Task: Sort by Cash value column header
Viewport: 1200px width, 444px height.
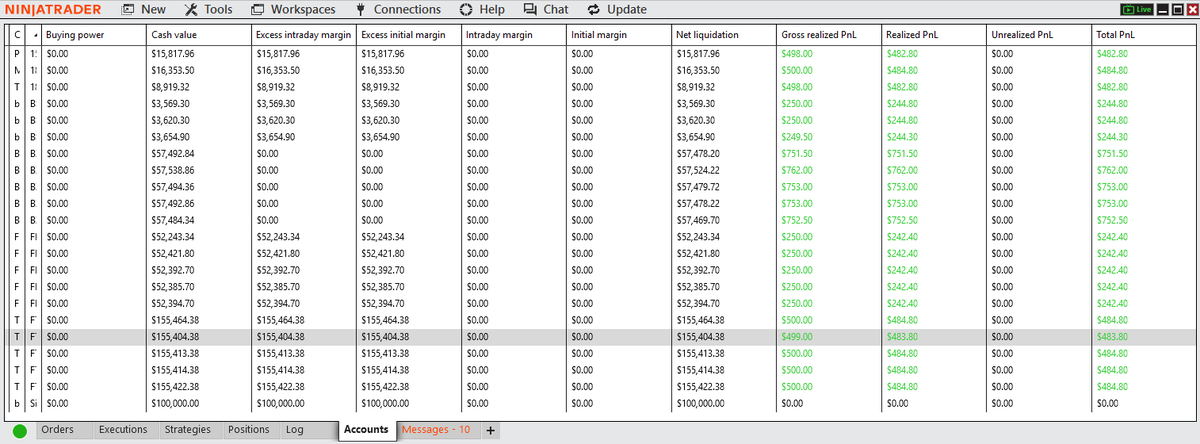Action: [198, 34]
